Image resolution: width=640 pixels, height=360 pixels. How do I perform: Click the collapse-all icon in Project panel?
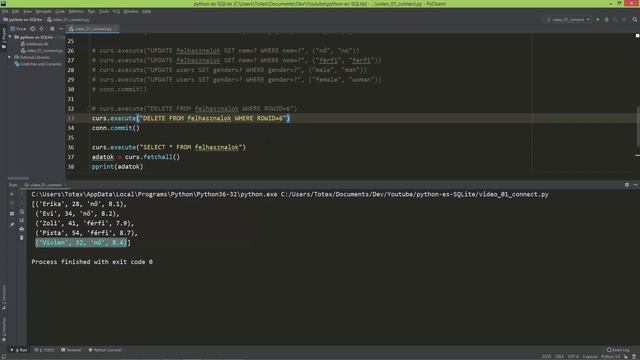[x=41, y=29]
